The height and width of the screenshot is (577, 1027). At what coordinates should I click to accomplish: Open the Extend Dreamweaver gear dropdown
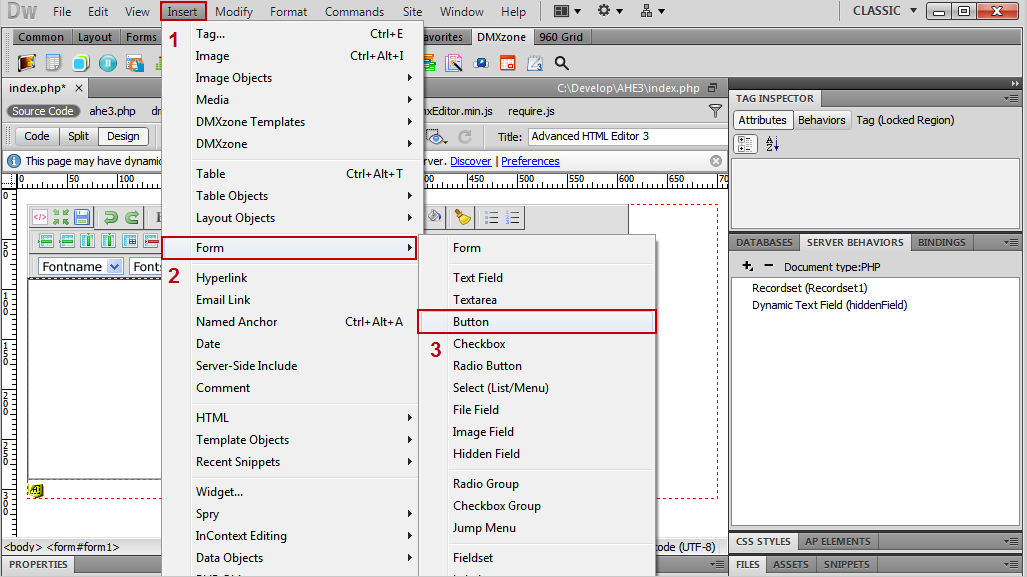(x=610, y=11)
